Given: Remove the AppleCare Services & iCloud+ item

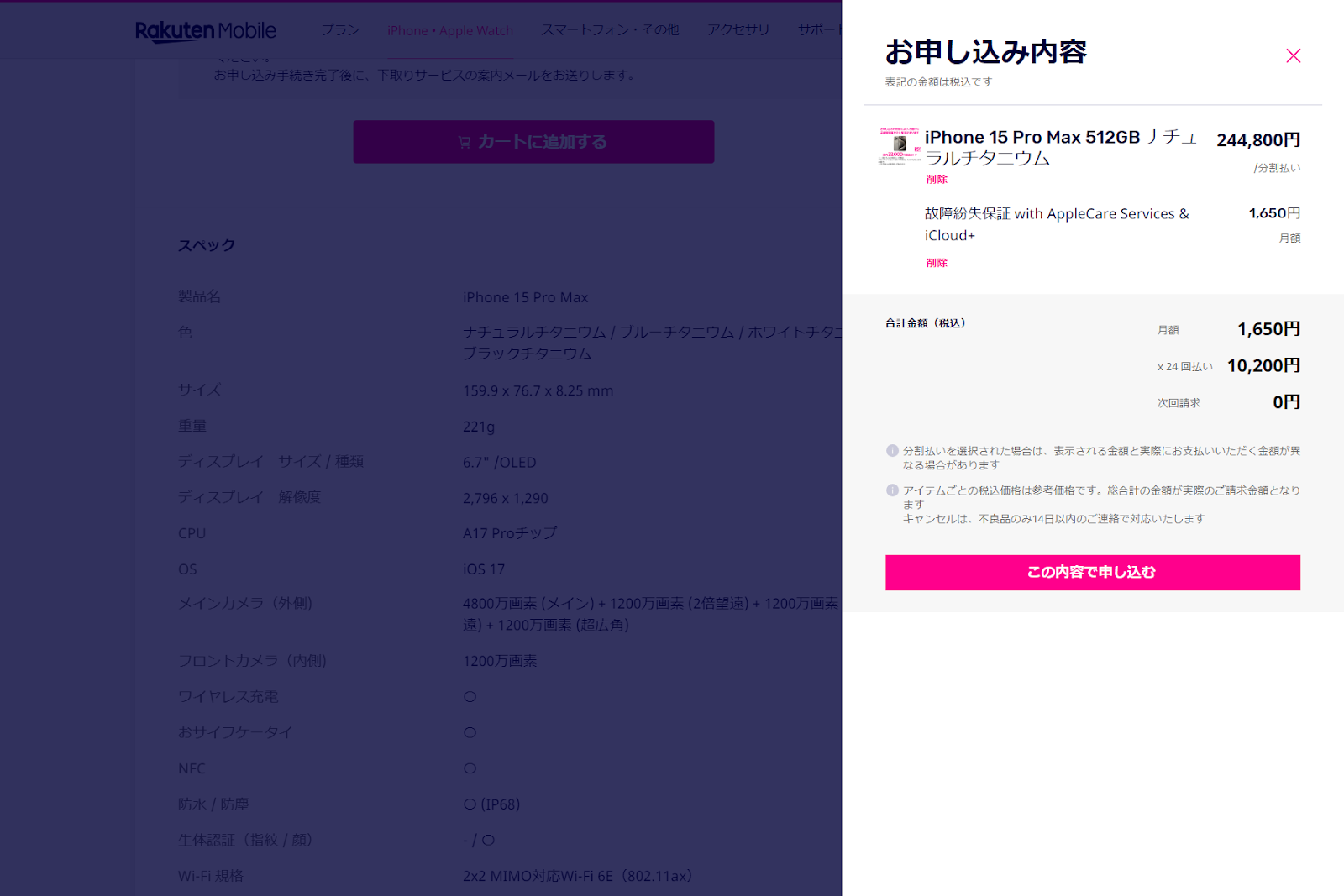Looking at the screenshot, I should (x=937, y=263).
